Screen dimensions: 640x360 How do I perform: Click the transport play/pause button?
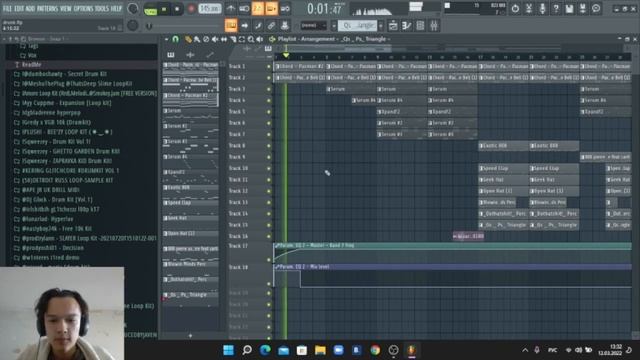pos(164,9)
